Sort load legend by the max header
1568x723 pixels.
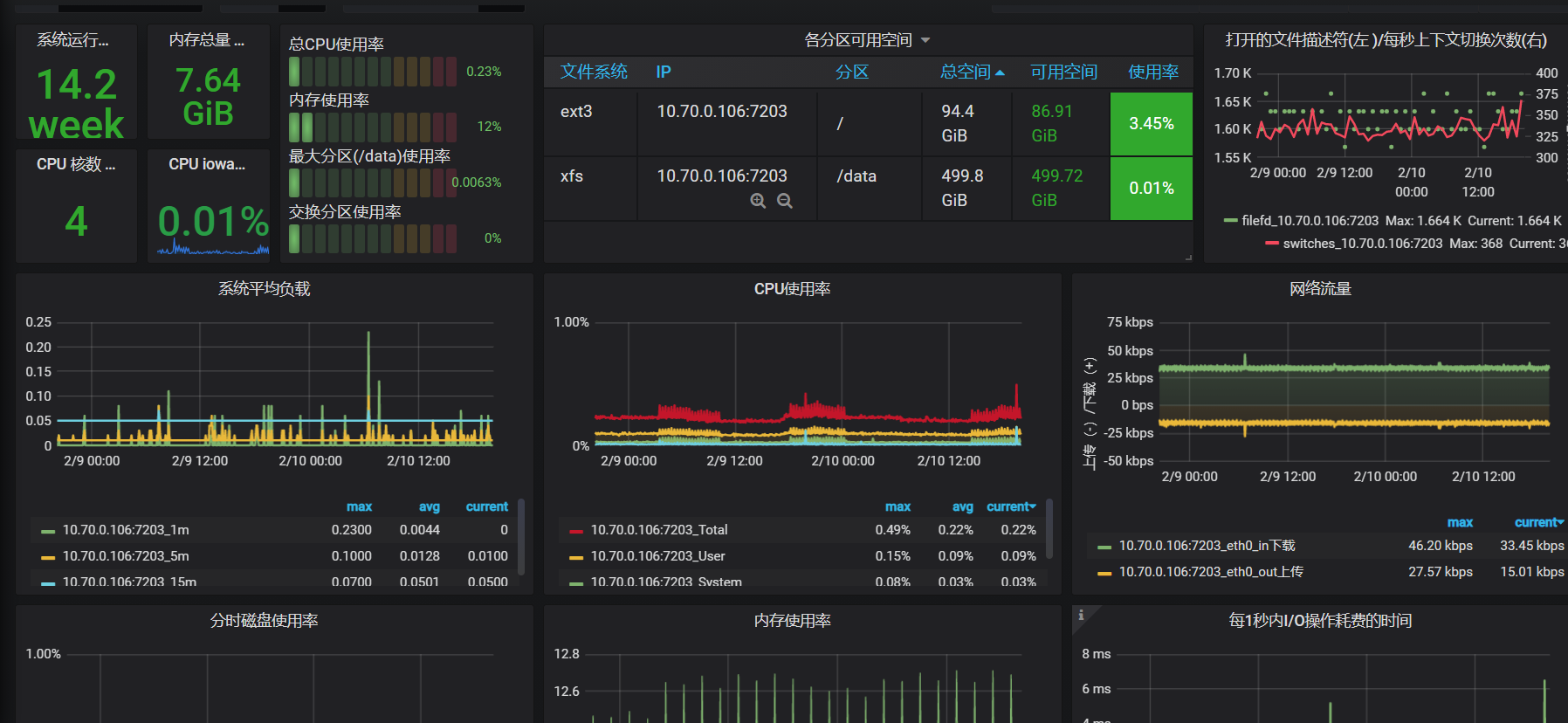(359, 506)
